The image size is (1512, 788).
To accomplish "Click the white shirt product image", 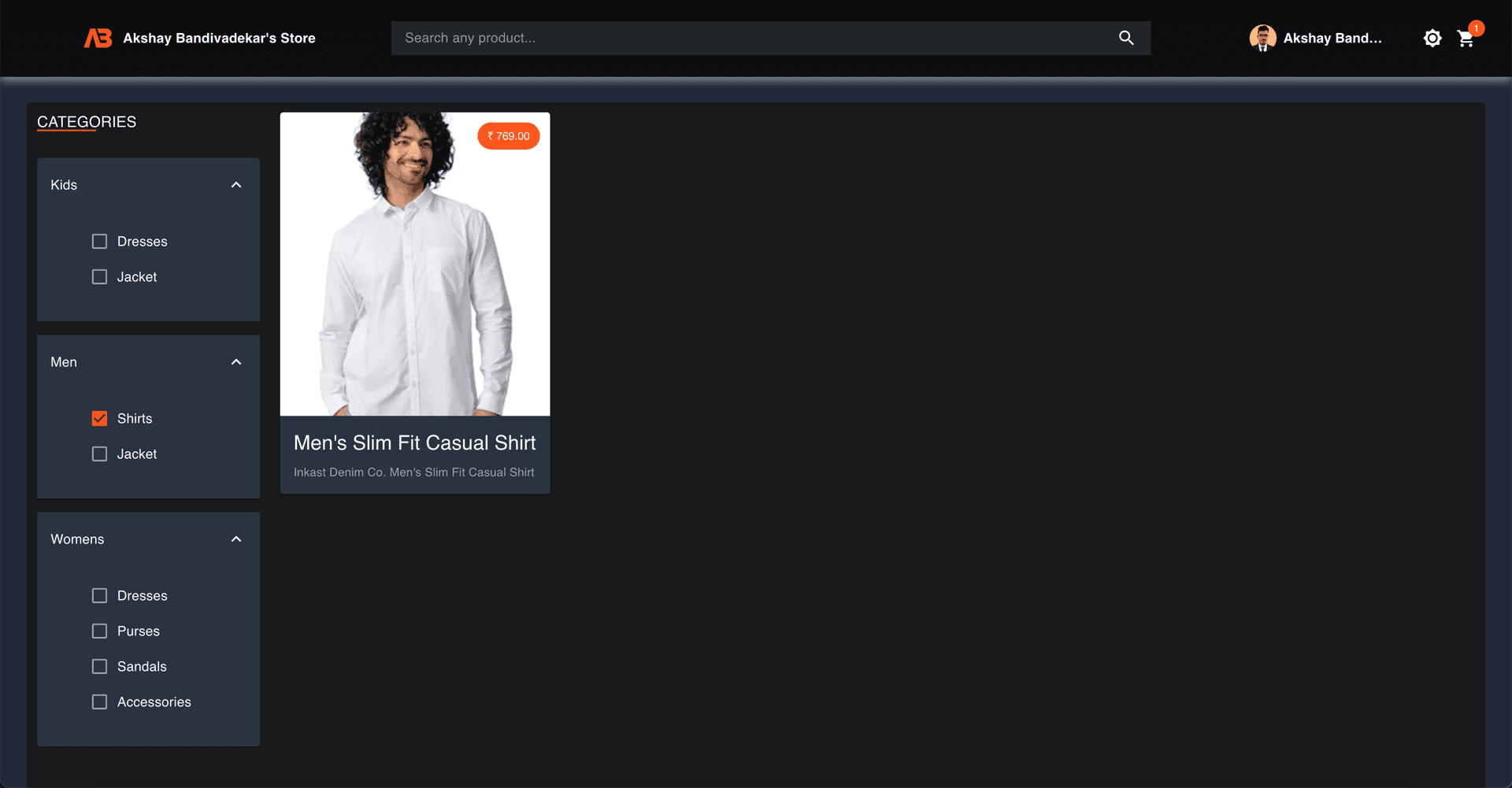I will [x=415, y=264].
